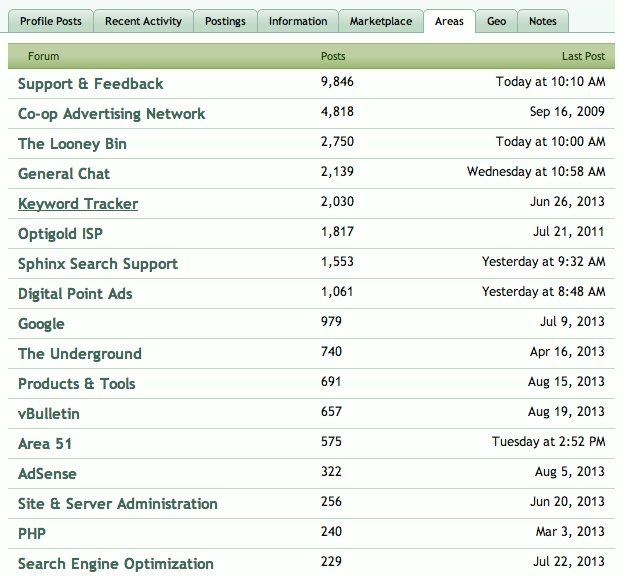The image size is (624, 576).
Task: Click the Keyword Tracker forum link
Action: tap(78, 204)
